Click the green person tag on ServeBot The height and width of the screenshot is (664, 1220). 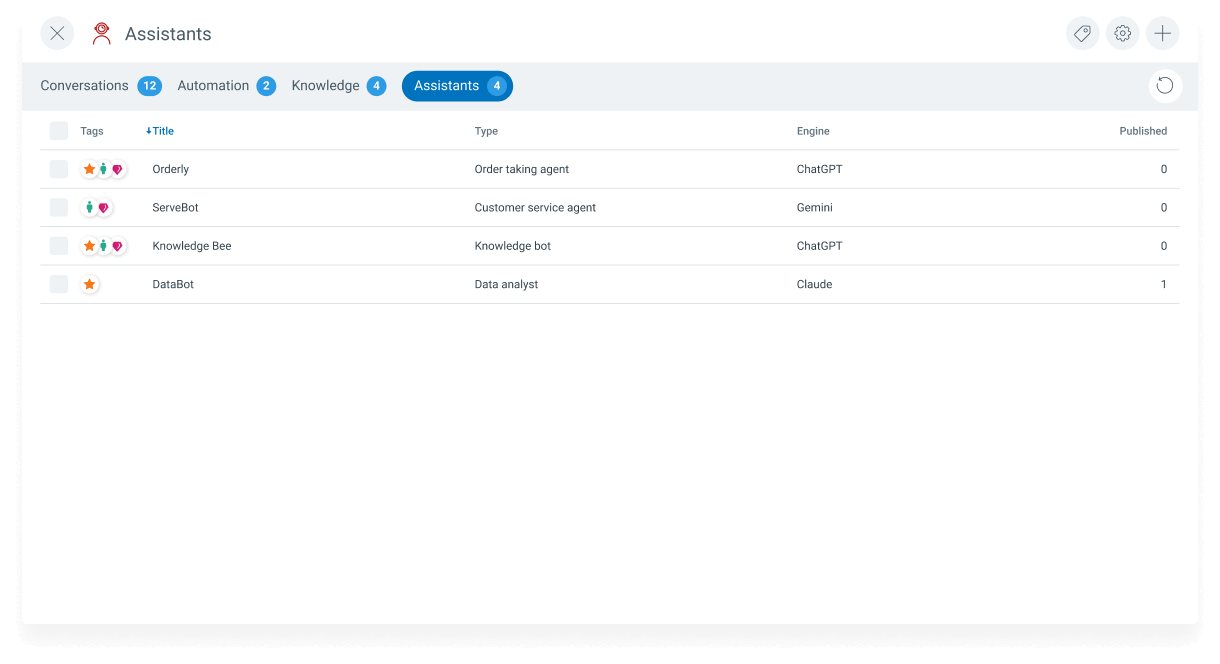point(89,208)
